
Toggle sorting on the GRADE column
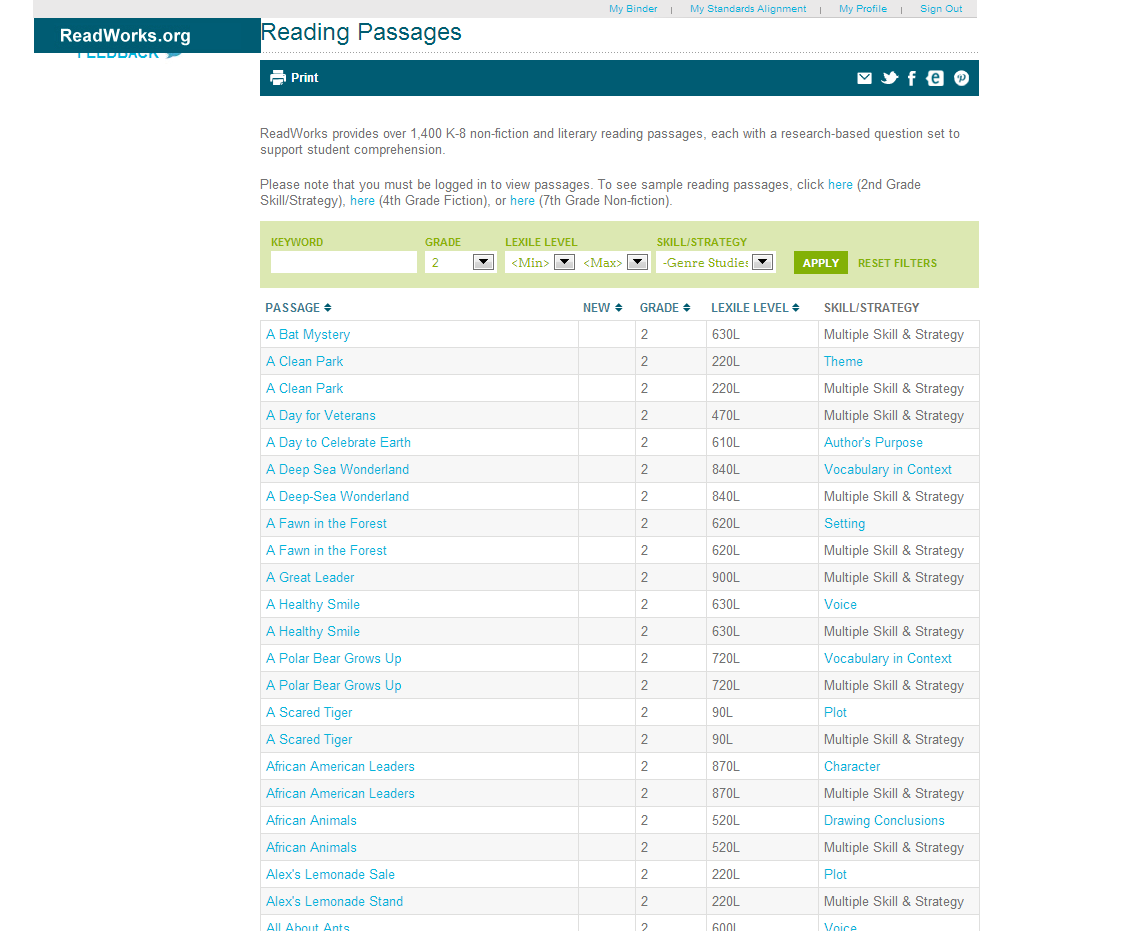click(665, 307)
